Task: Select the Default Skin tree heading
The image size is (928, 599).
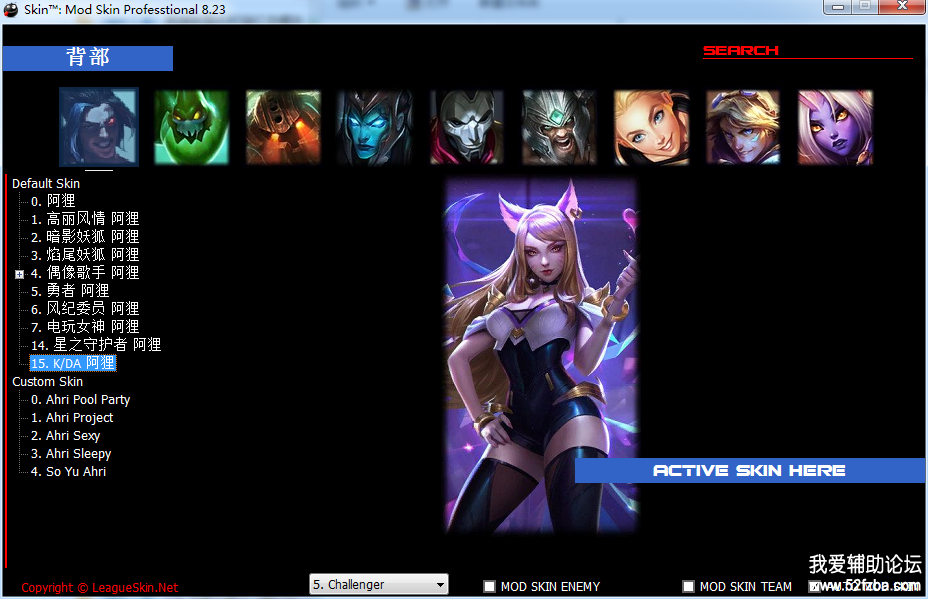Action: [46, 183]
